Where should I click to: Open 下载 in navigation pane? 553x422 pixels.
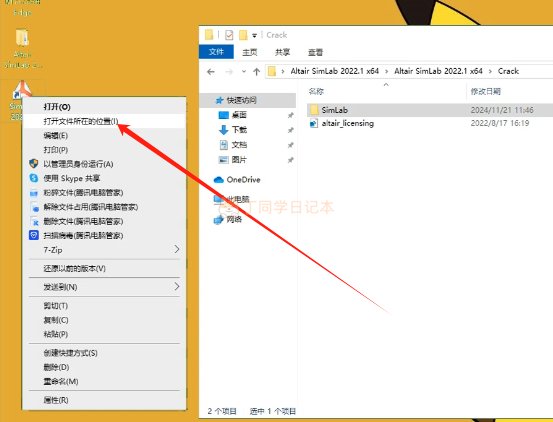pyautogui.click(x=239, y=130)
